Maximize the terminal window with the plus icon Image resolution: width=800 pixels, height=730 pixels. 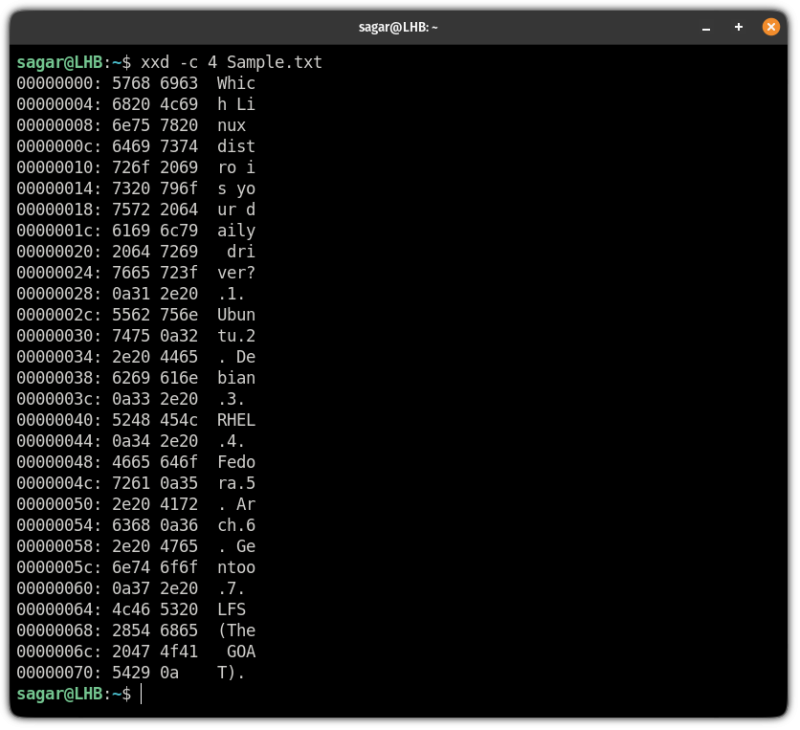coord(740,27)
